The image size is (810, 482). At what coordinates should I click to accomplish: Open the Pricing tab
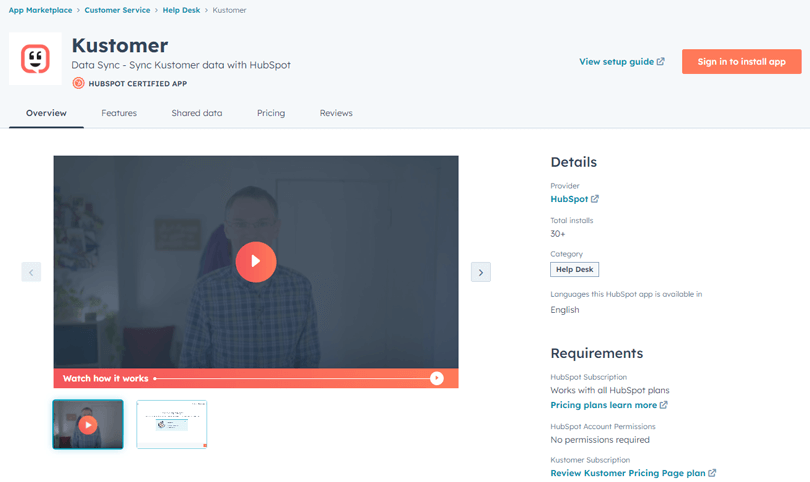271,113
